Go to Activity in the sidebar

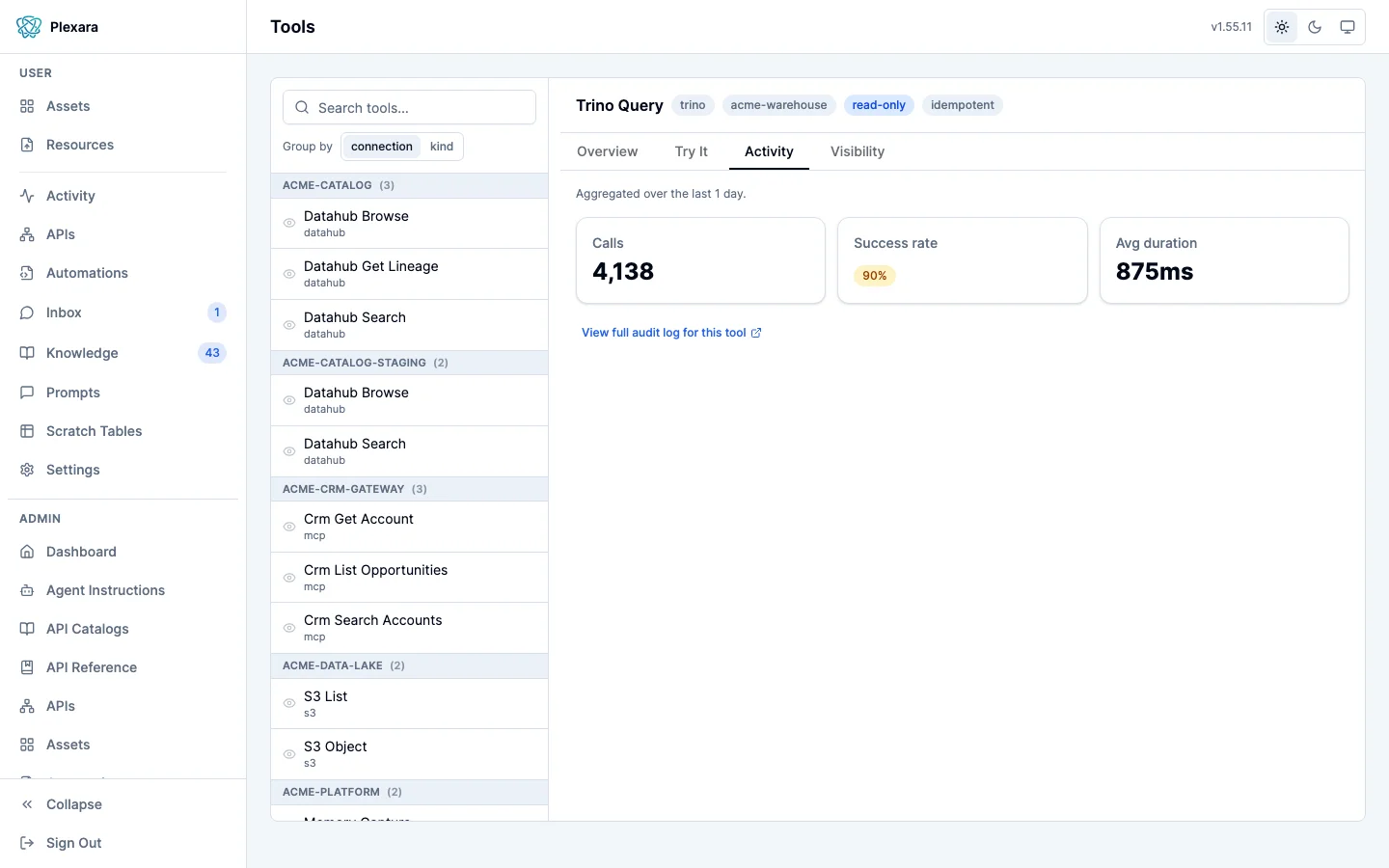pos(123,196)
